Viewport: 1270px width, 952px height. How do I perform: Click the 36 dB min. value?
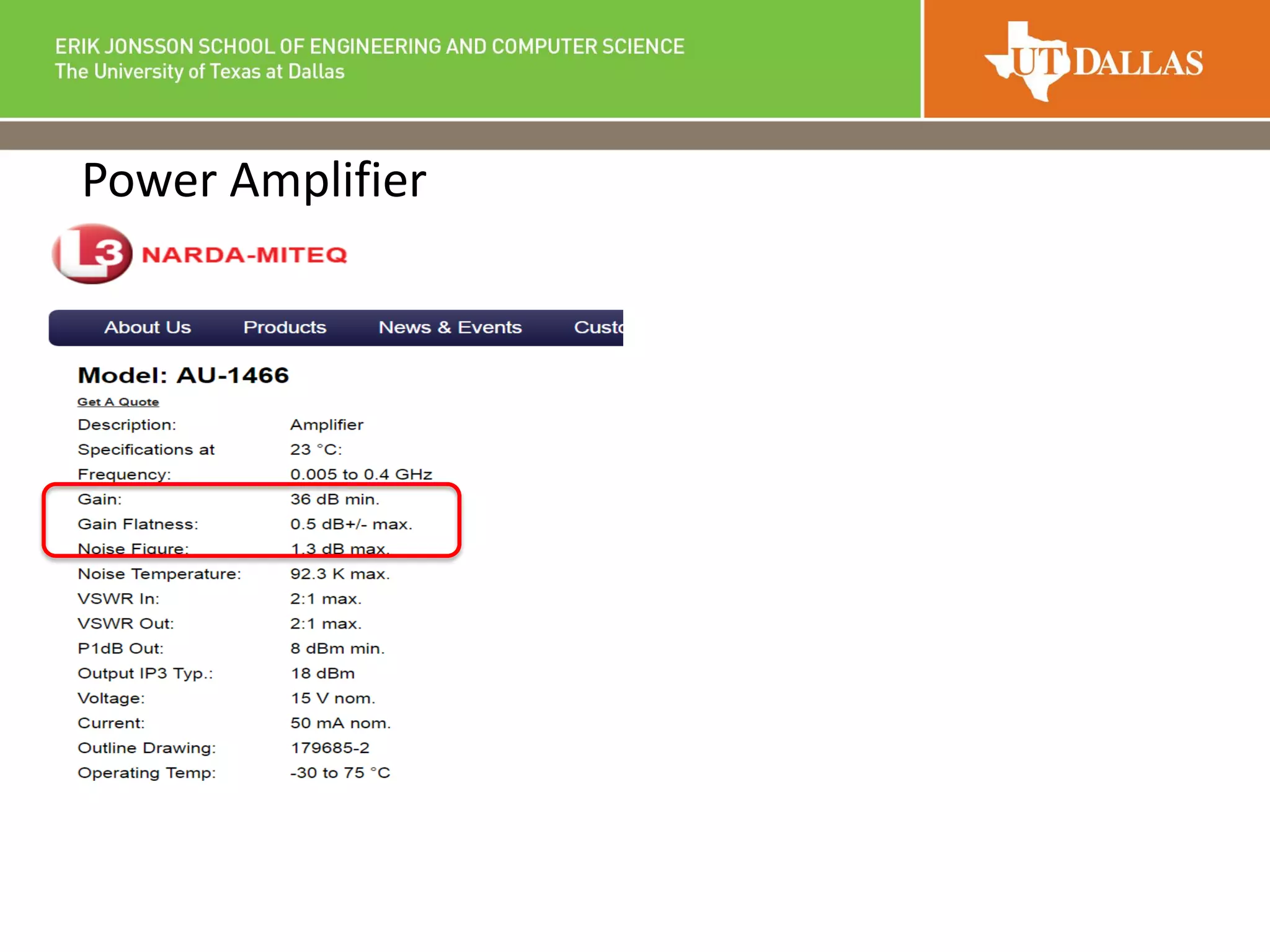[335, 500]
